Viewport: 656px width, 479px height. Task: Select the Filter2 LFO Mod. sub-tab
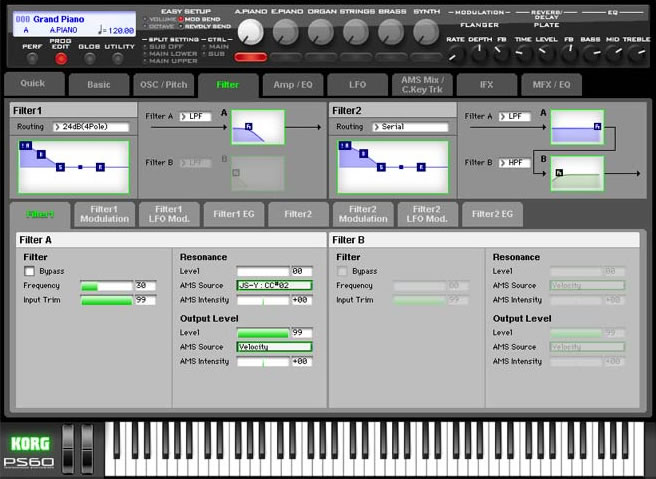coord(427,214)
